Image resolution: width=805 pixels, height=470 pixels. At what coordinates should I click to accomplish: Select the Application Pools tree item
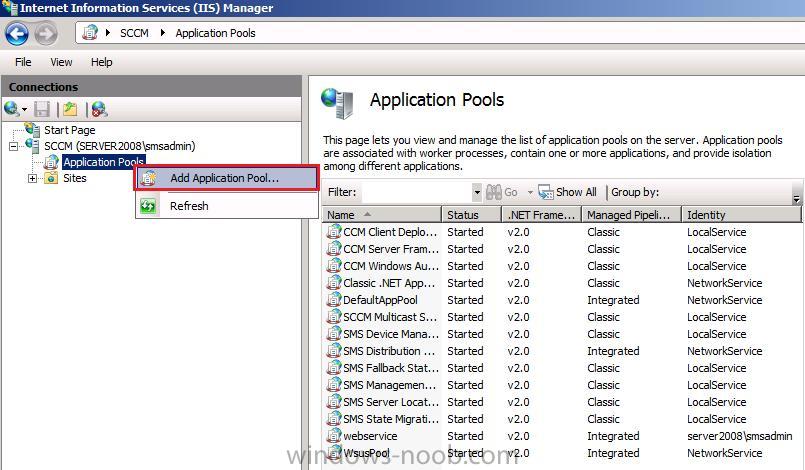coord(103,162)
